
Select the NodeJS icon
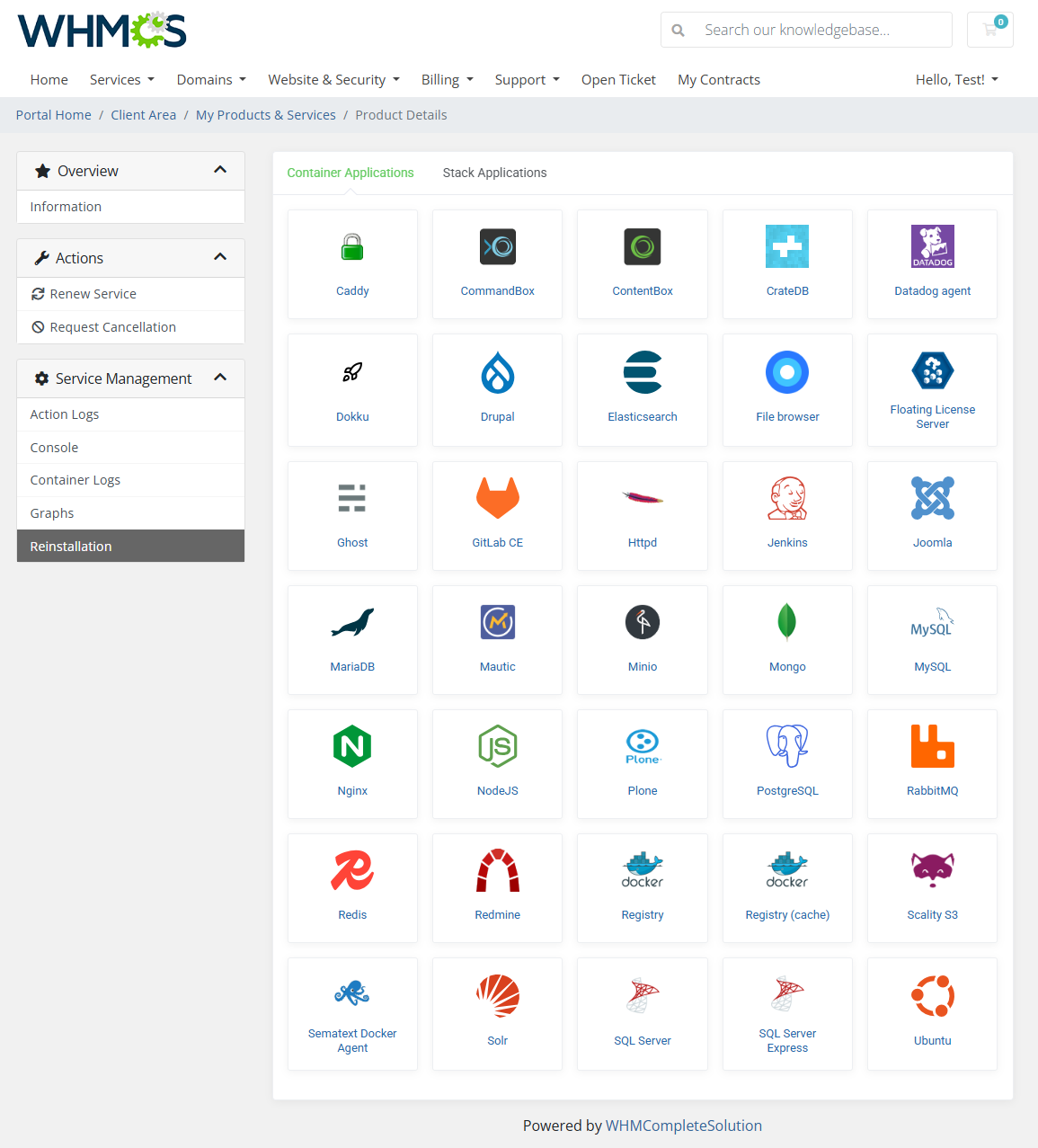(x=498, y=746)
